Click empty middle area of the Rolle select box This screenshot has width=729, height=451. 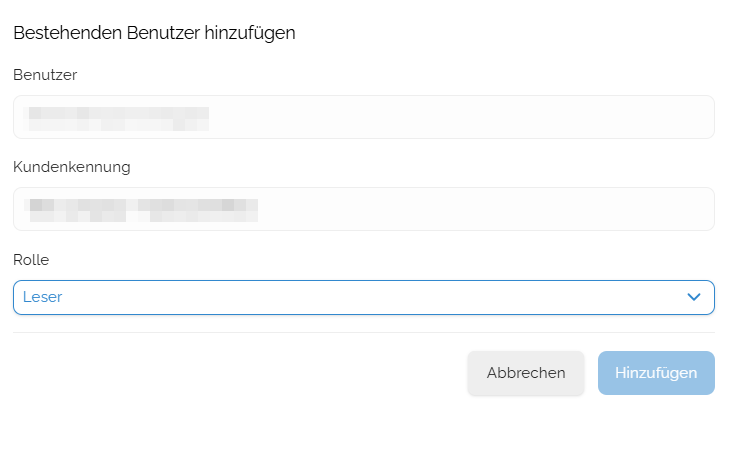point(364,298)
